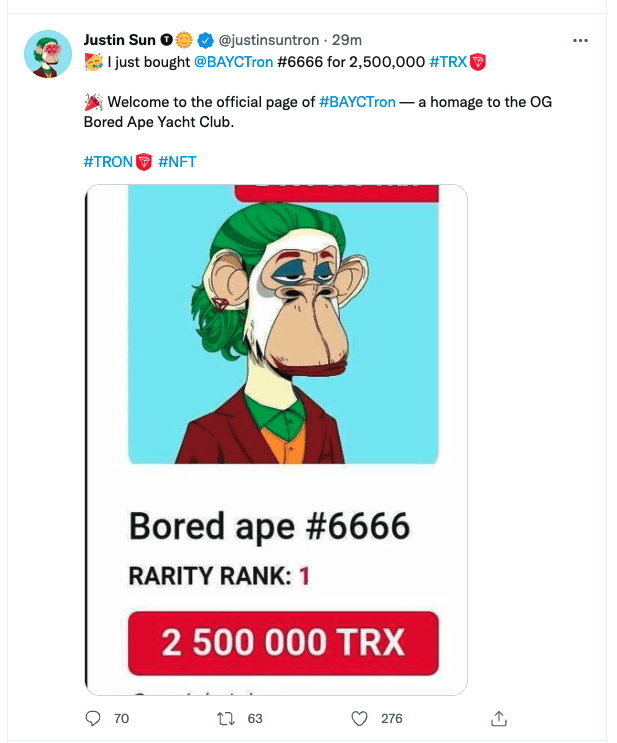Click the black T badge after name
This screenshot has height=743, width=617.
[x=166, y=40]
